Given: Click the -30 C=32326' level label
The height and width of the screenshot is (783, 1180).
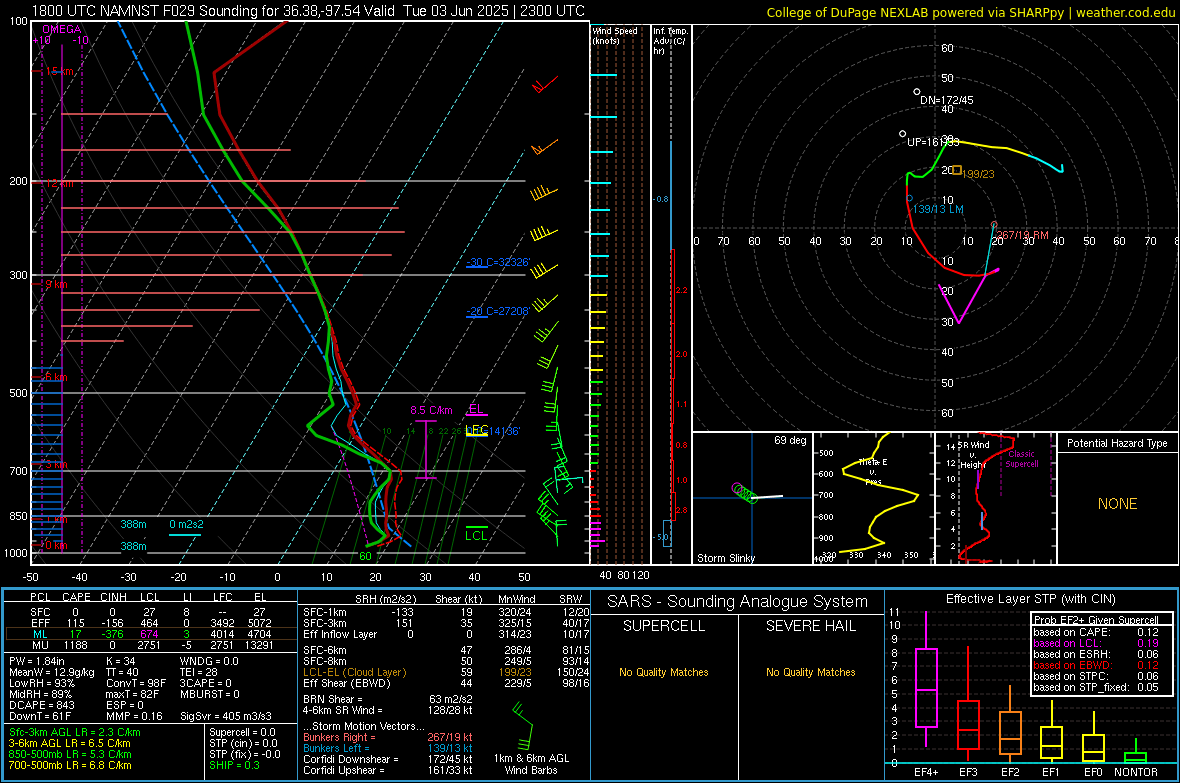Looking at the screenshot, I should [x=498, y=262].
